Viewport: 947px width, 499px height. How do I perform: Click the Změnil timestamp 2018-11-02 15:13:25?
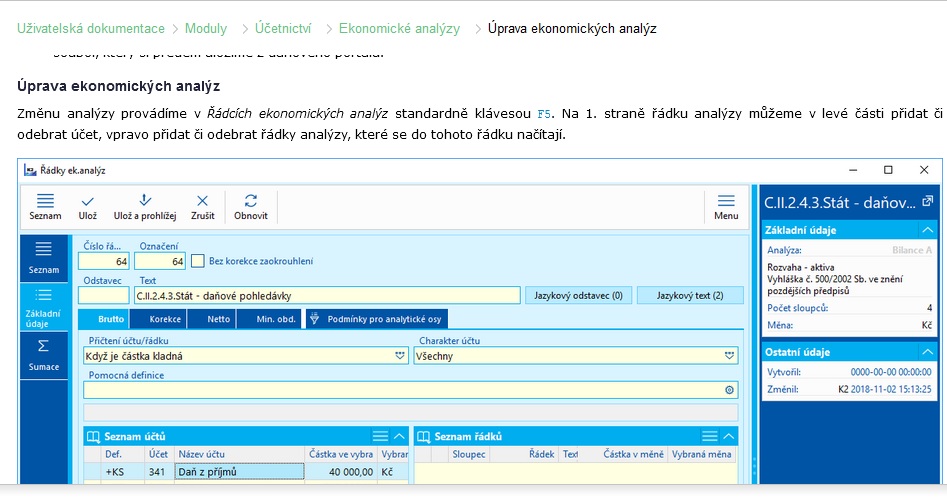click(891, 389)
